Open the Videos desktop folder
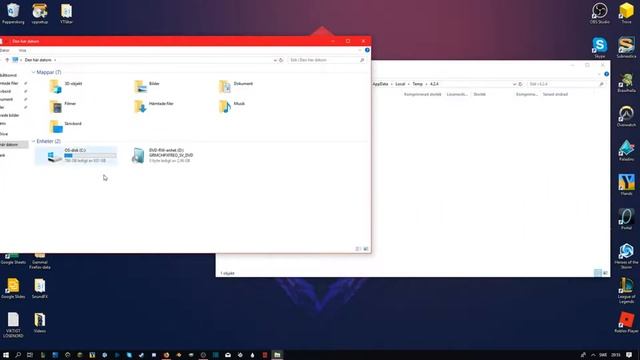 tap(40, 322)
